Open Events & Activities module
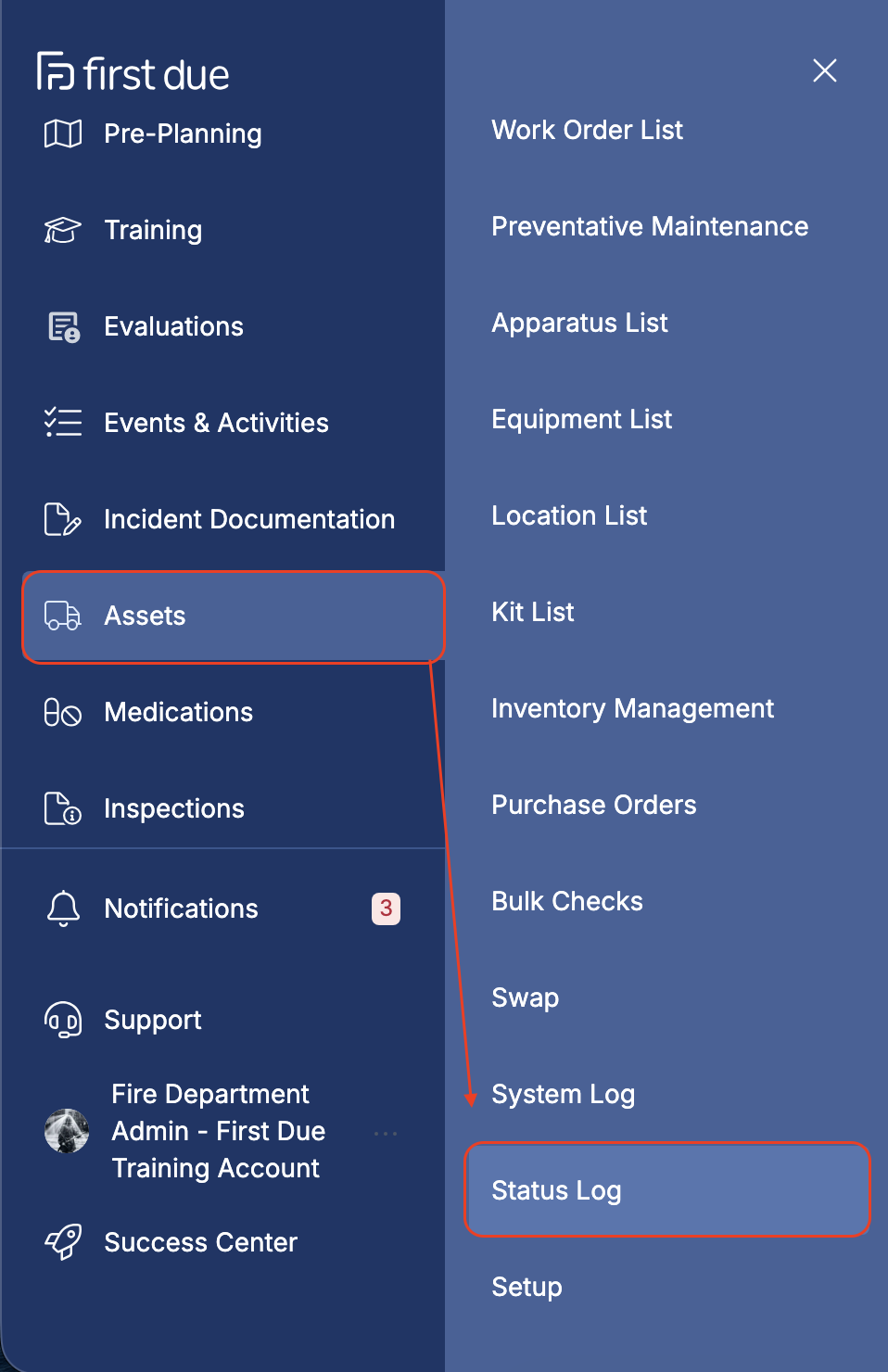The image size is (888, 1372). point(216,423)
